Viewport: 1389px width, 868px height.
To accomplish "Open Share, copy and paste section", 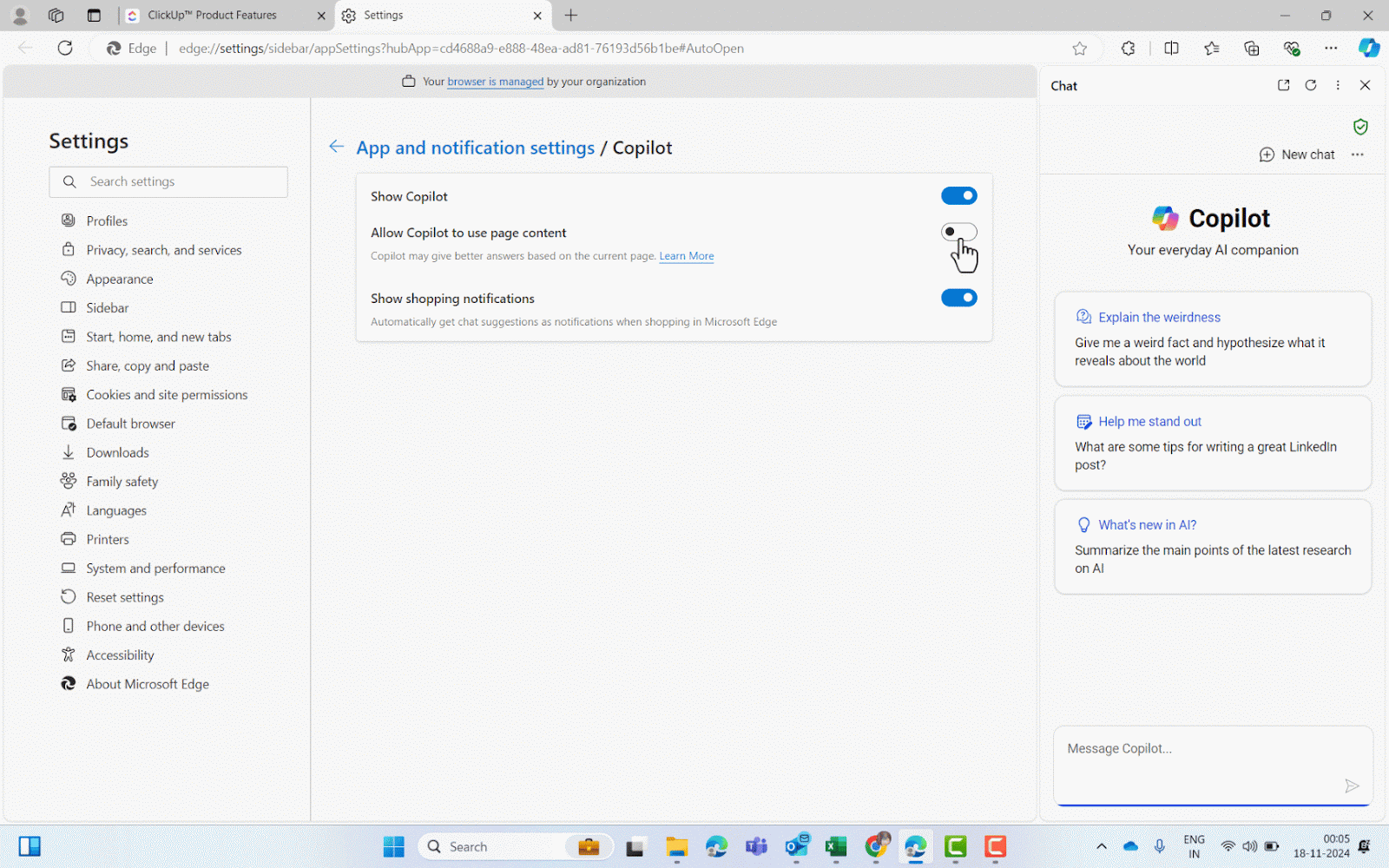I will (x=148, y=366).
